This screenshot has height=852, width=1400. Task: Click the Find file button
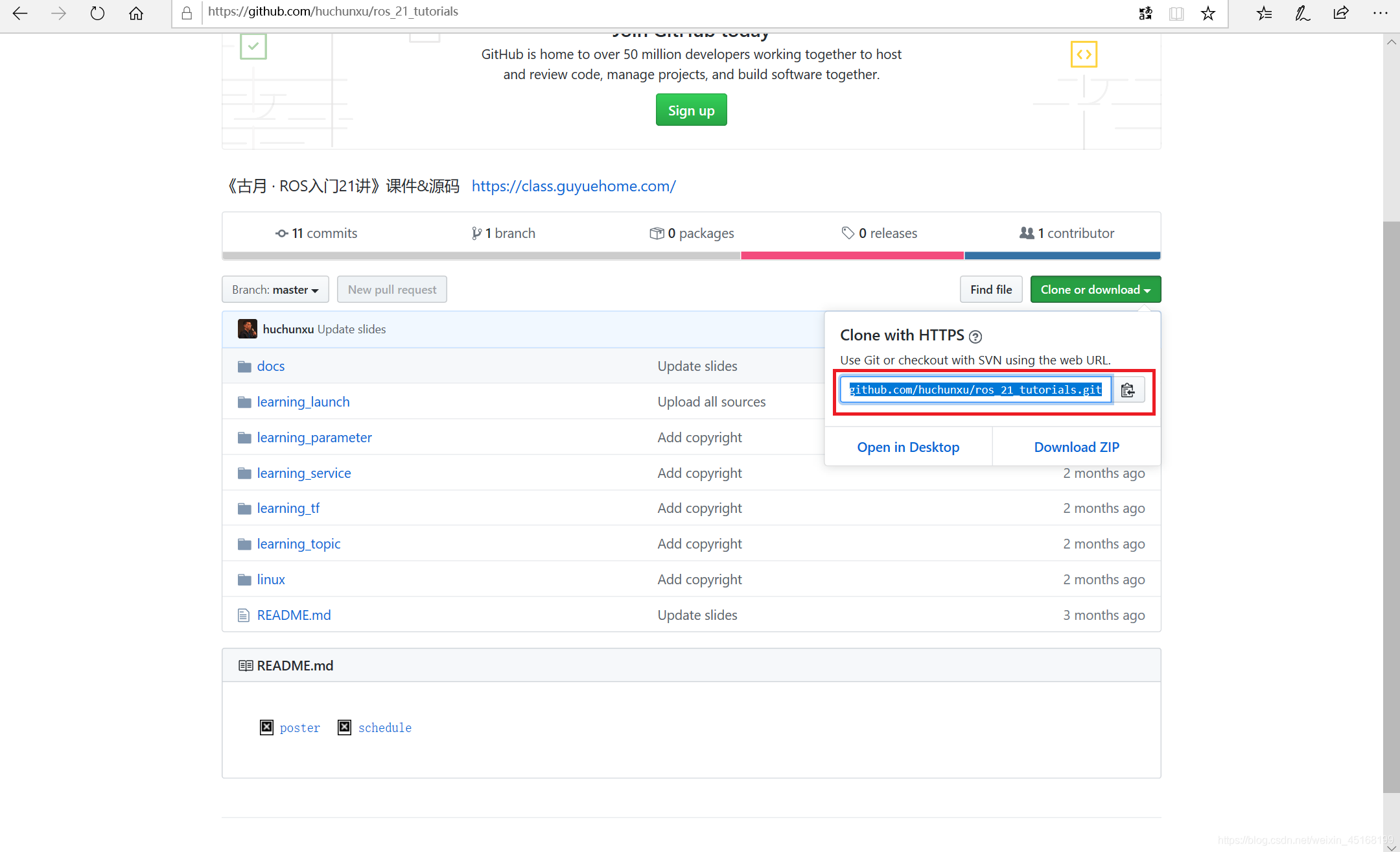coord(991,289)
